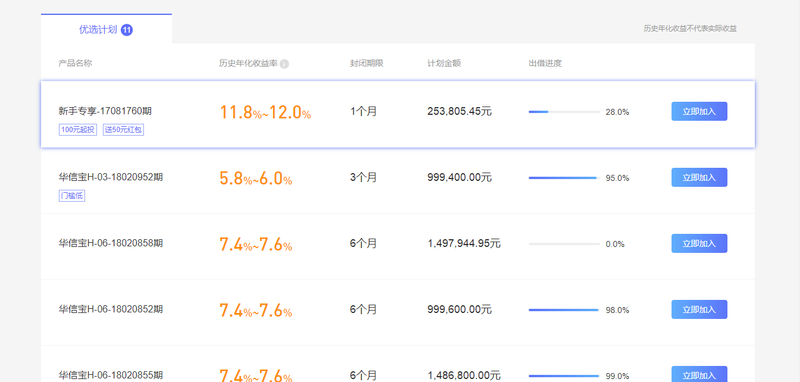Click the 28.0% lending progress bar

[564, 112]
